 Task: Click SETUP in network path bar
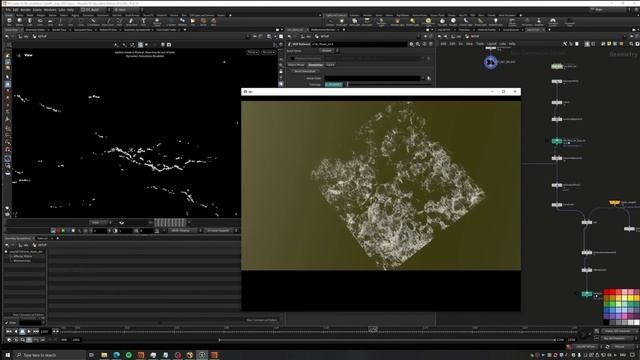pos(474,36)
